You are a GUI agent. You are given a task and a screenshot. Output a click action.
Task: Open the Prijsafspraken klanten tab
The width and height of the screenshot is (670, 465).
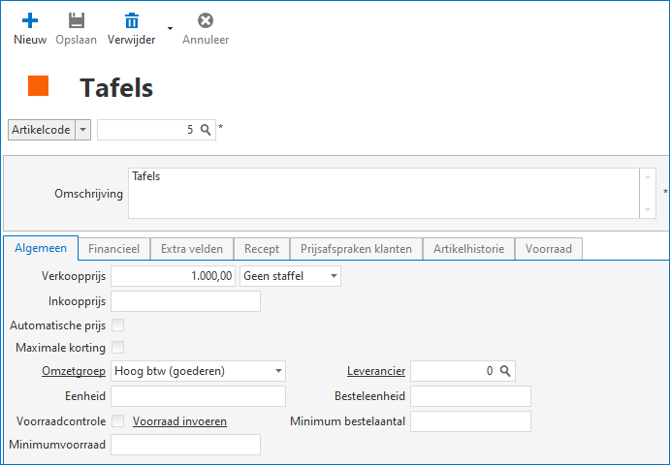pyautogui.click(x=356, y=249)
